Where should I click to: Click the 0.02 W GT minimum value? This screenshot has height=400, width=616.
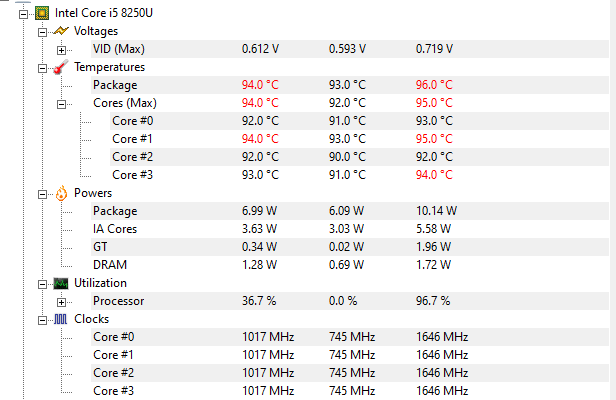(346, 247)
